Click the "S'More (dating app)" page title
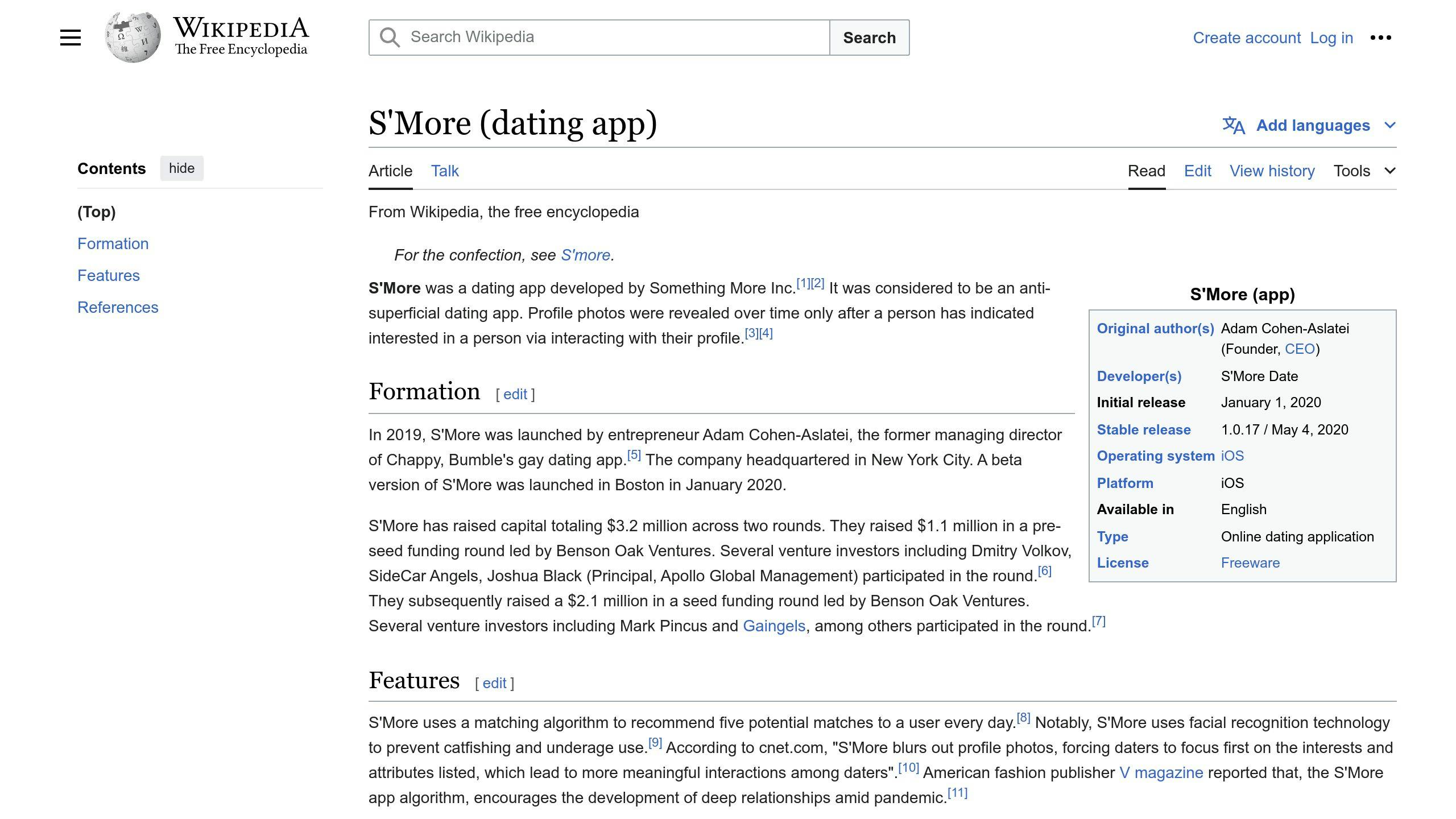 (x=513, y=123)
